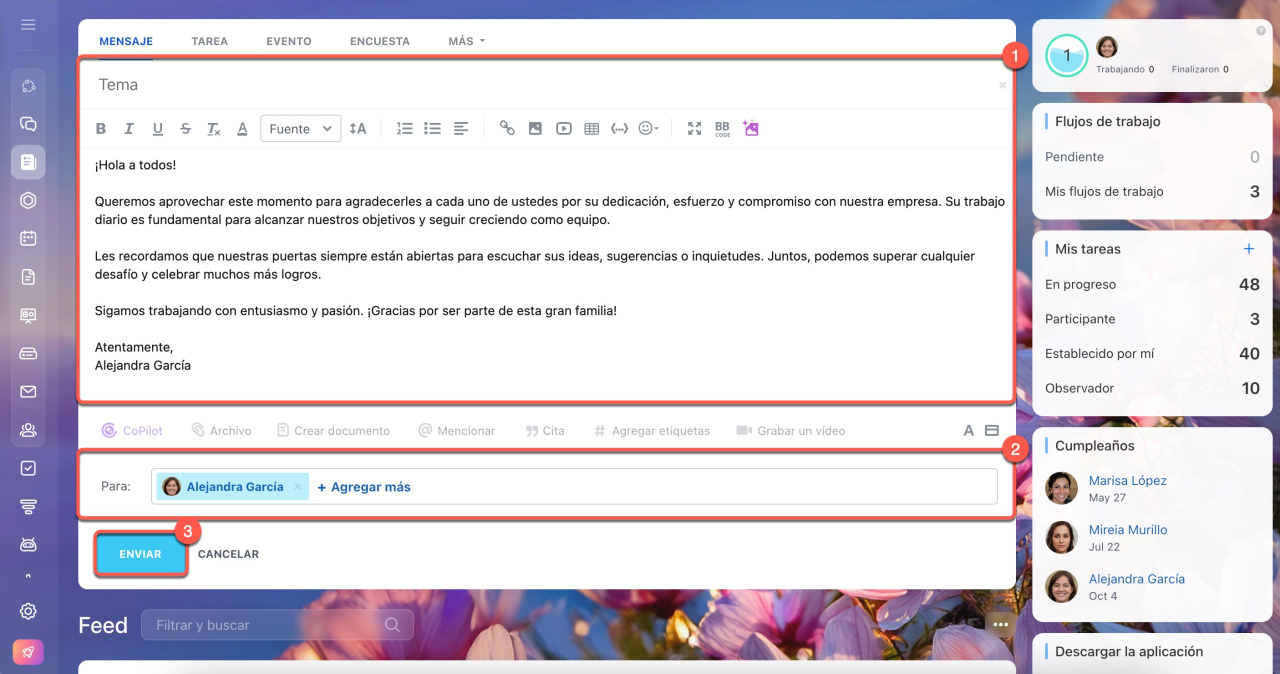1280x674 pixels.
Task: Open the emoji picker dropdown
Action: tap(648, 129)
